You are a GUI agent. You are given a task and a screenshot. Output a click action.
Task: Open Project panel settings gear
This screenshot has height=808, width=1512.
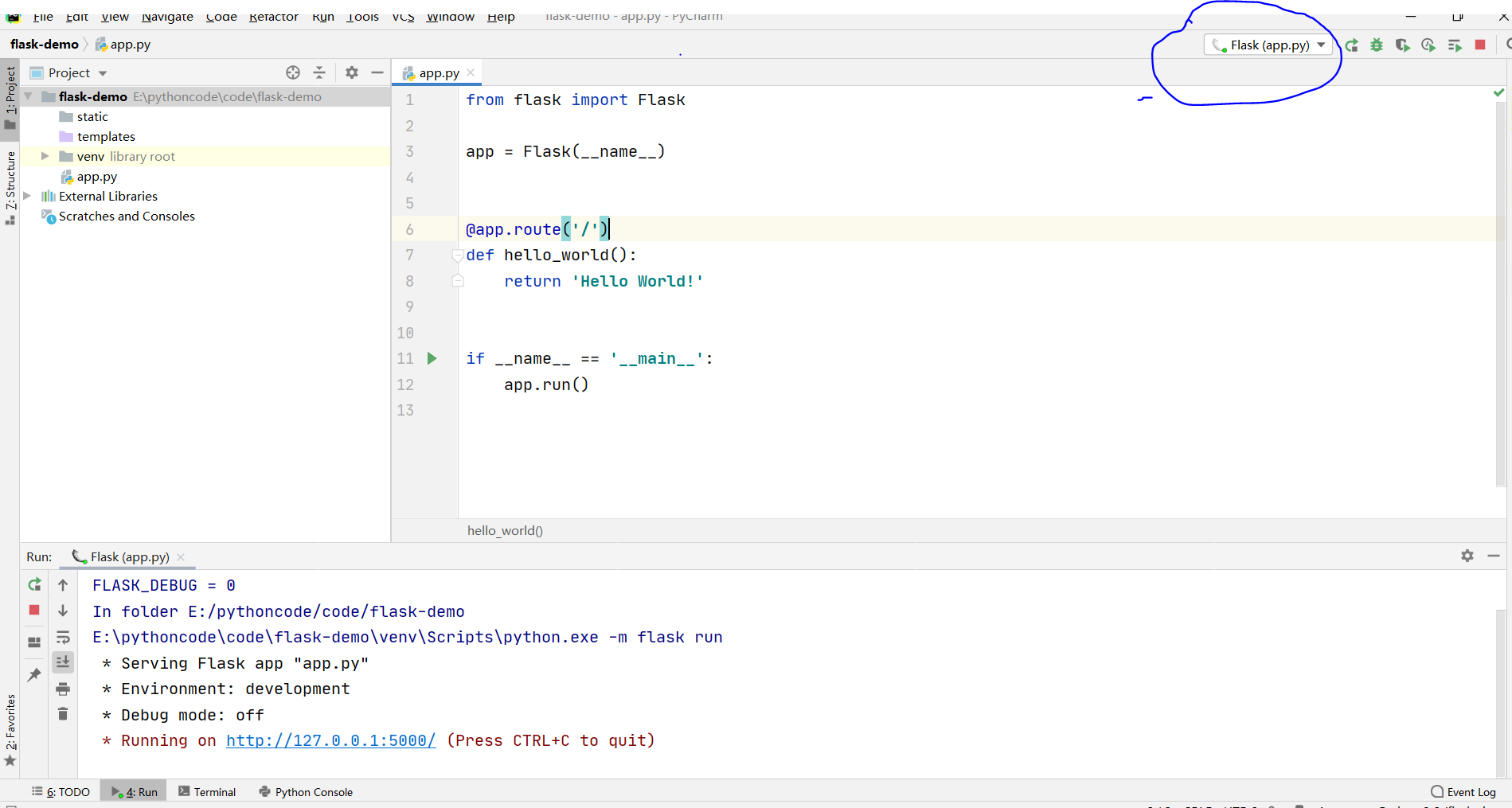pyautogui.click(x=352, y=72)
